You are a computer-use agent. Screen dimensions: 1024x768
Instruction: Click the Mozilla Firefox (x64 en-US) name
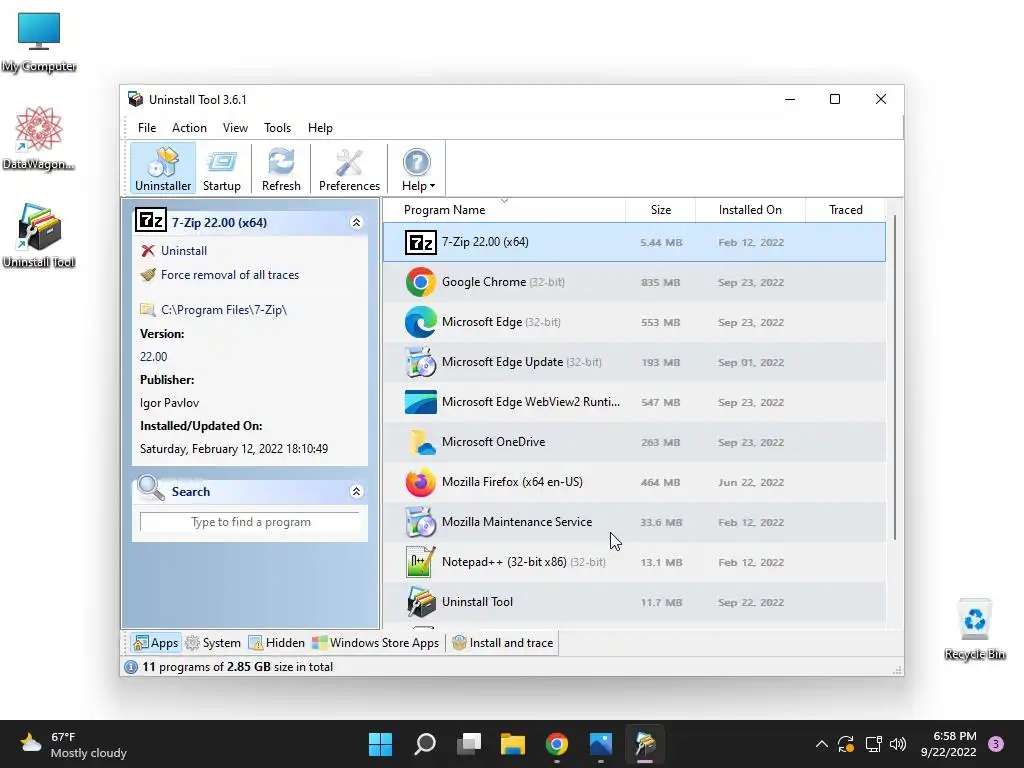513,482
